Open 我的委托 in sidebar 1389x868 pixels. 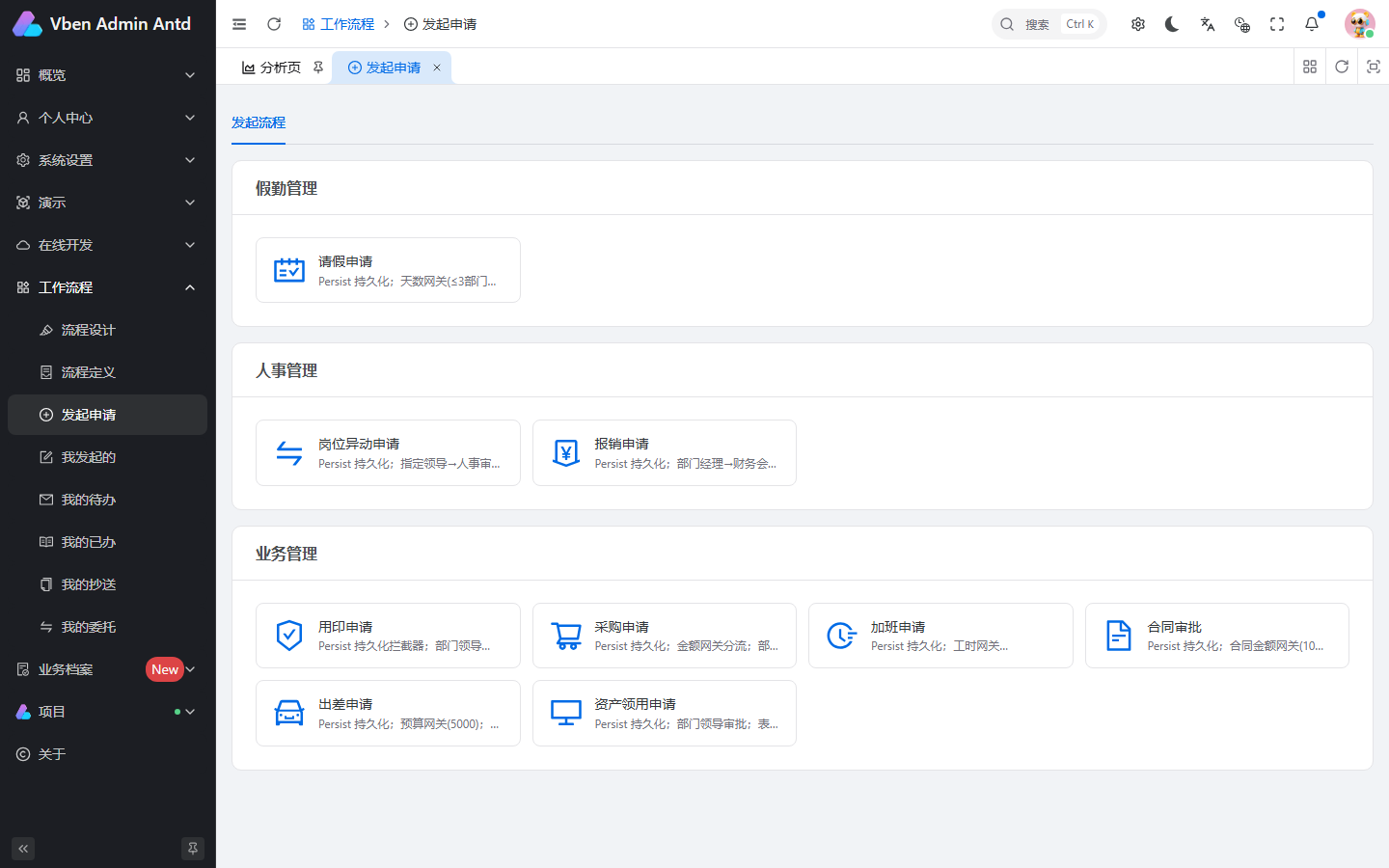pyautogui.click(x=107, y=627)
